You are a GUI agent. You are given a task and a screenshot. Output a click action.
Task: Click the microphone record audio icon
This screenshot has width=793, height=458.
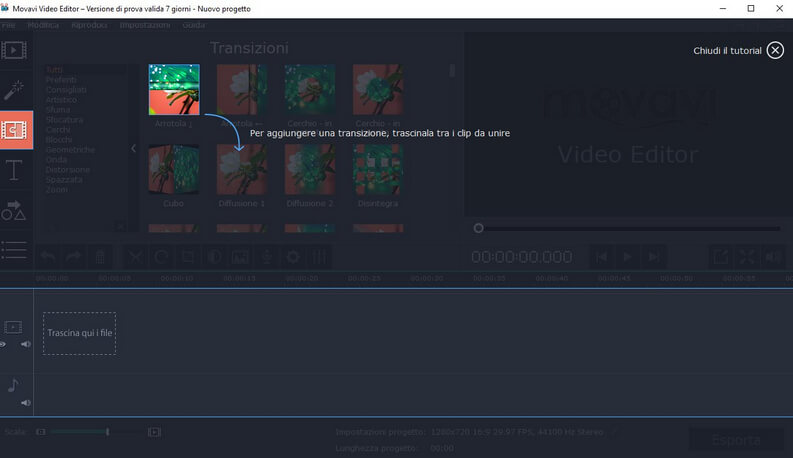267,257
